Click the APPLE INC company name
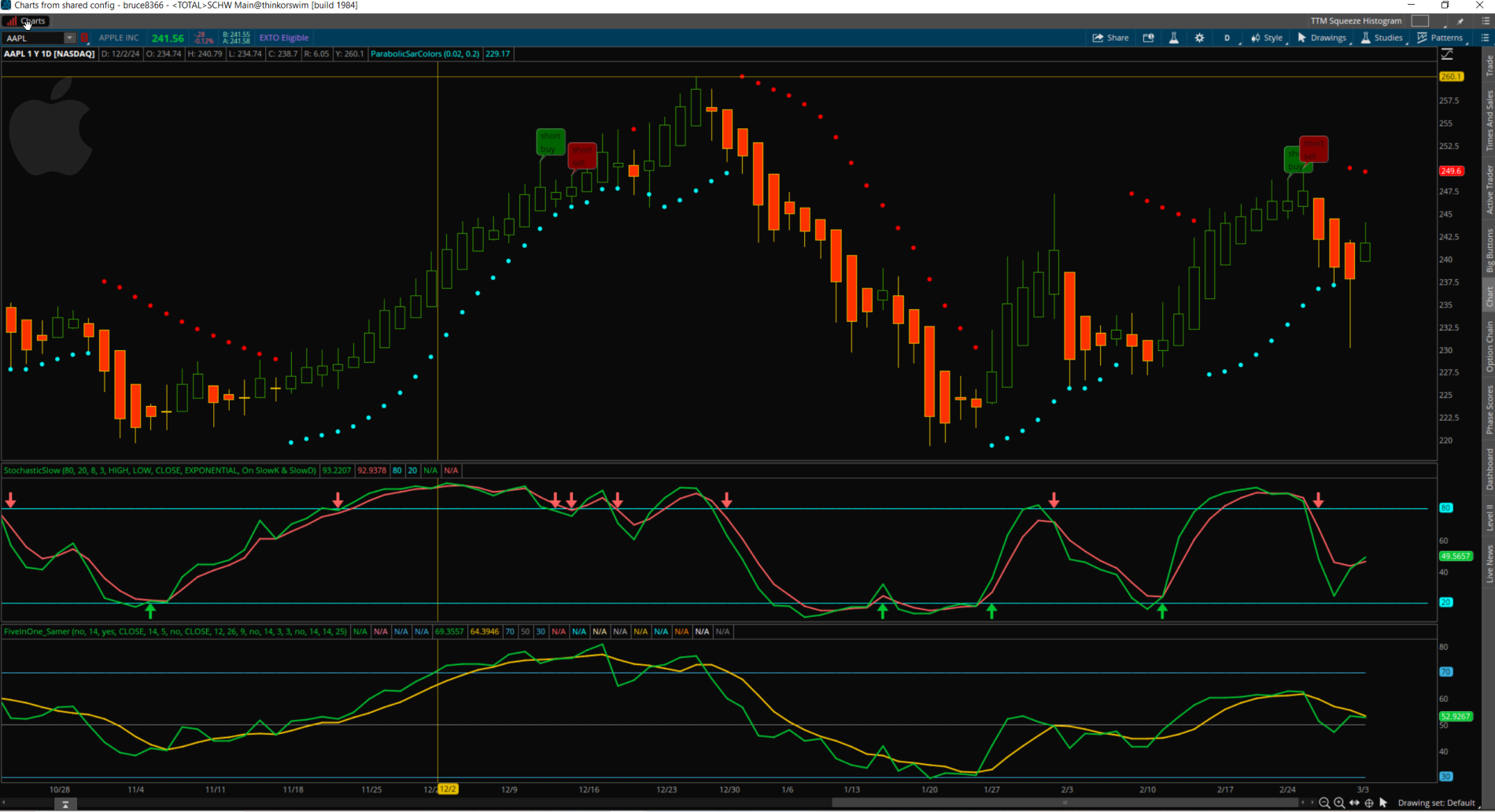 coord(119,38)
